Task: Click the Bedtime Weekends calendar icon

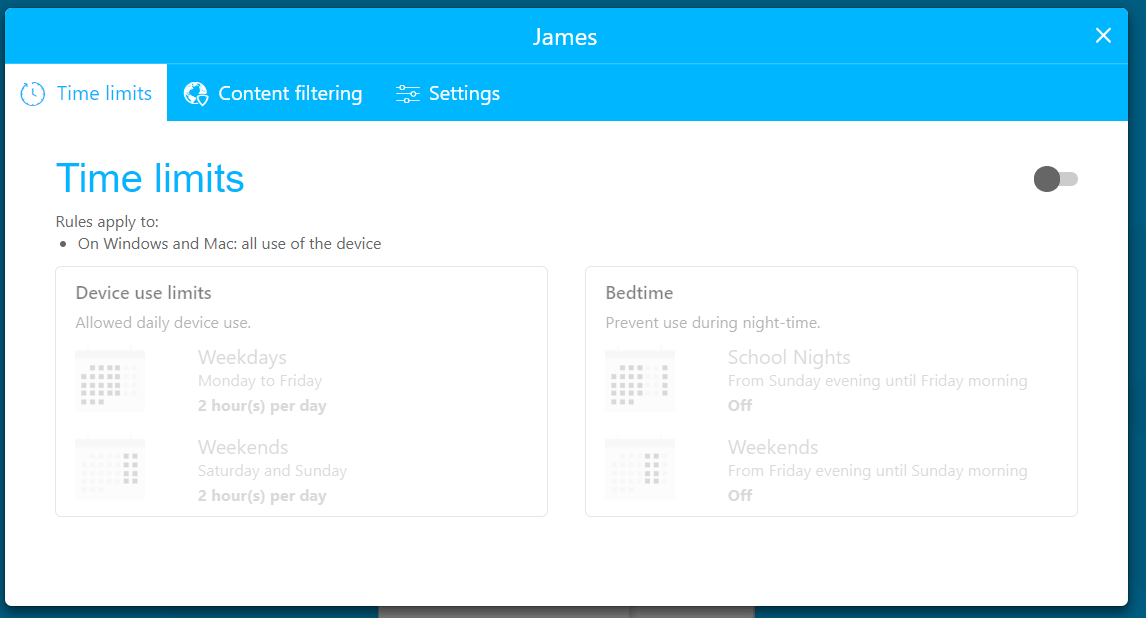Action: 640,470
